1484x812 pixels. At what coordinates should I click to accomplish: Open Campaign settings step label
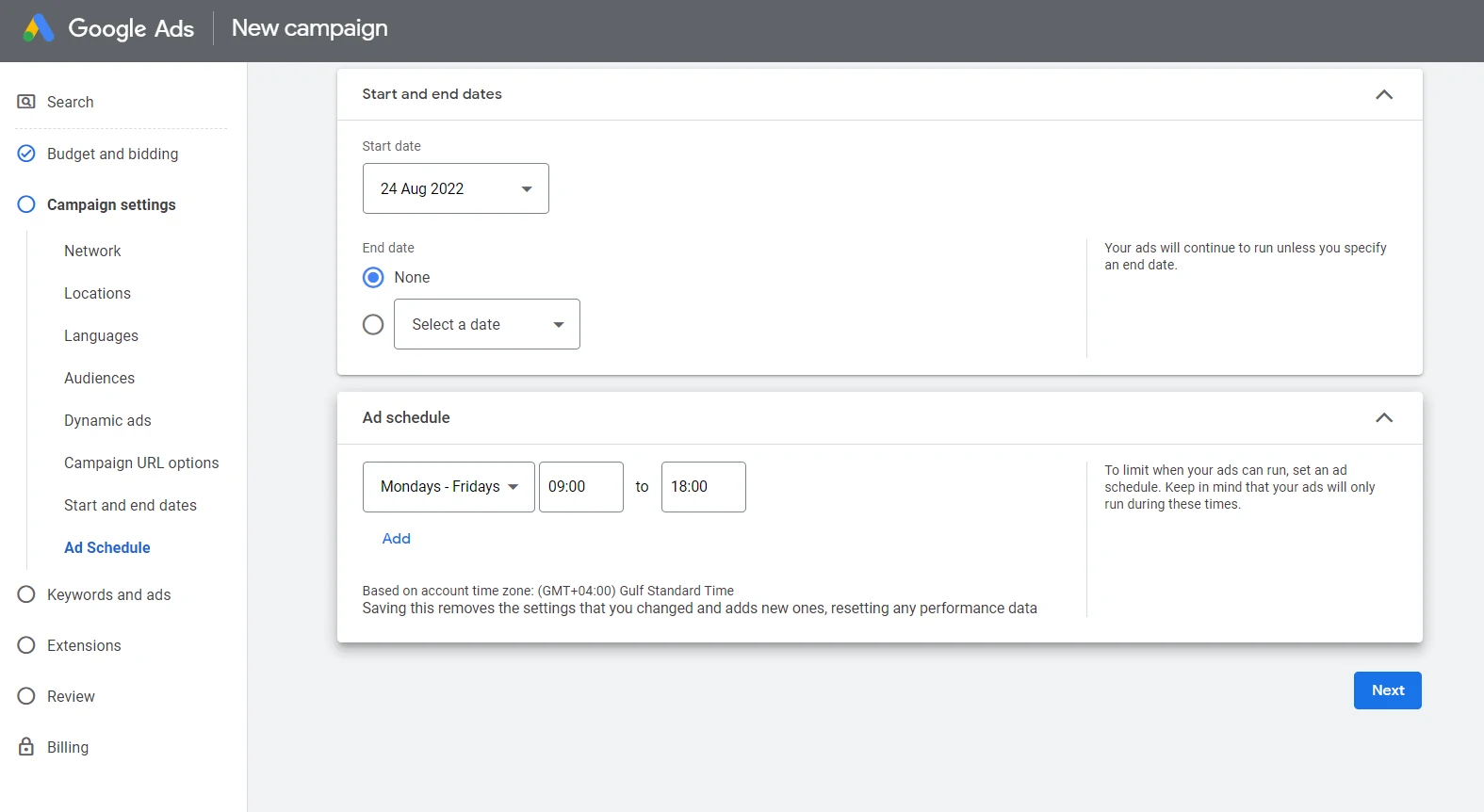[x=111, y=204]
